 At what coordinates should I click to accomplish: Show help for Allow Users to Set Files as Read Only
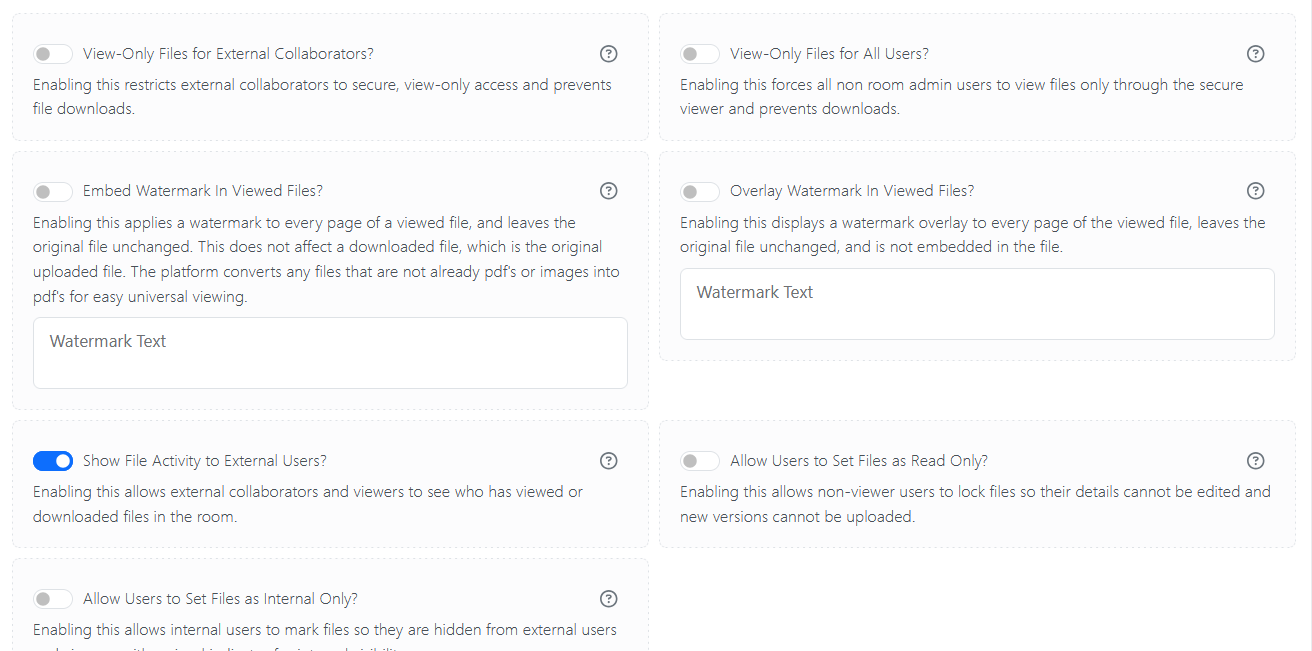coord(1256,461)
